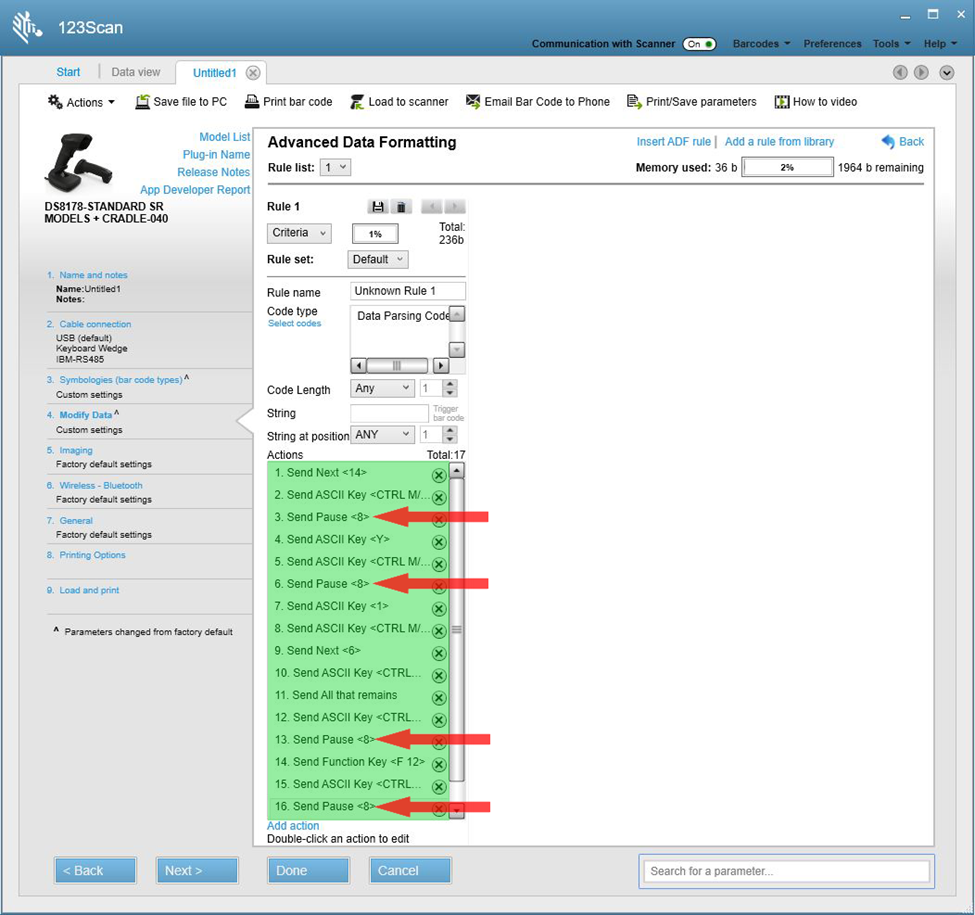Viewport: 975px width, 915px height.
Task: Click Save file to PC icon
Action: coord(143,102)
